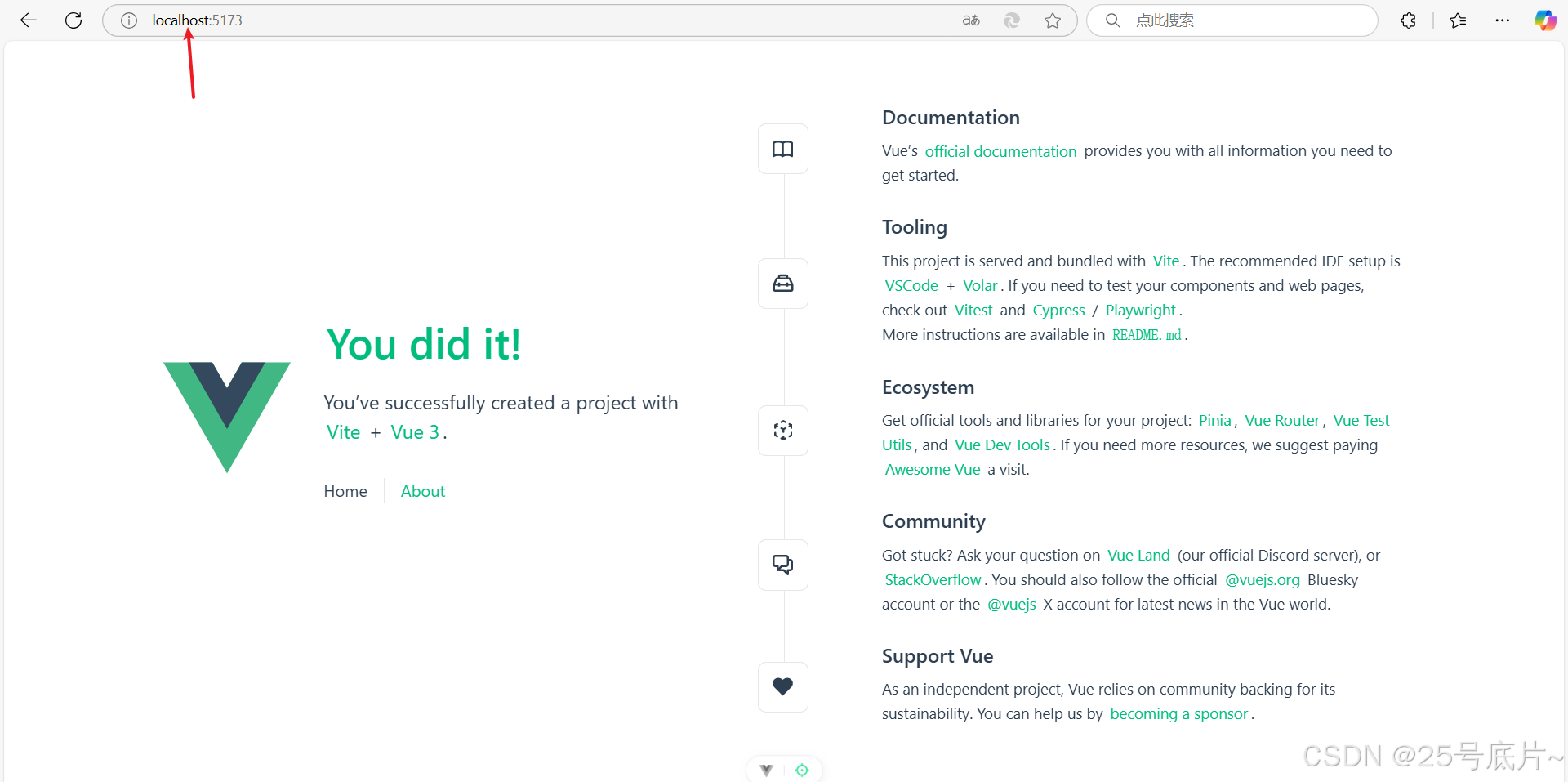Open the becoming a sponsor link
The height and width of the screenshot is (782, 1568).
(1179, 714)
